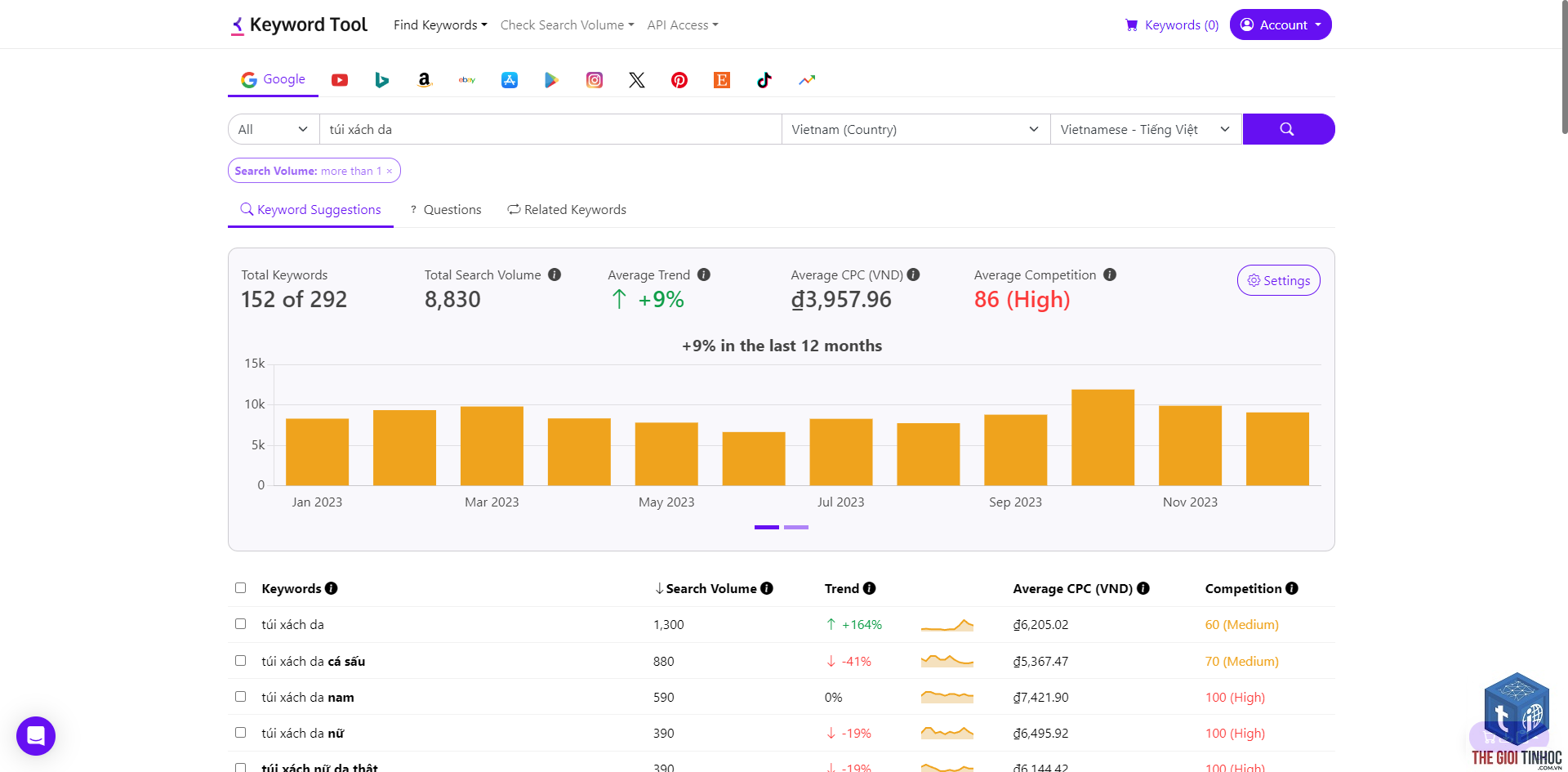Click the first chart carousel indicator

click(767, 528)
